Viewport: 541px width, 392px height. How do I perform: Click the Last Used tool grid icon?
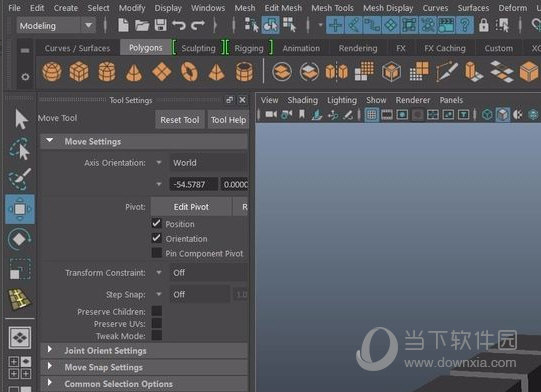[x=20, y=299]
